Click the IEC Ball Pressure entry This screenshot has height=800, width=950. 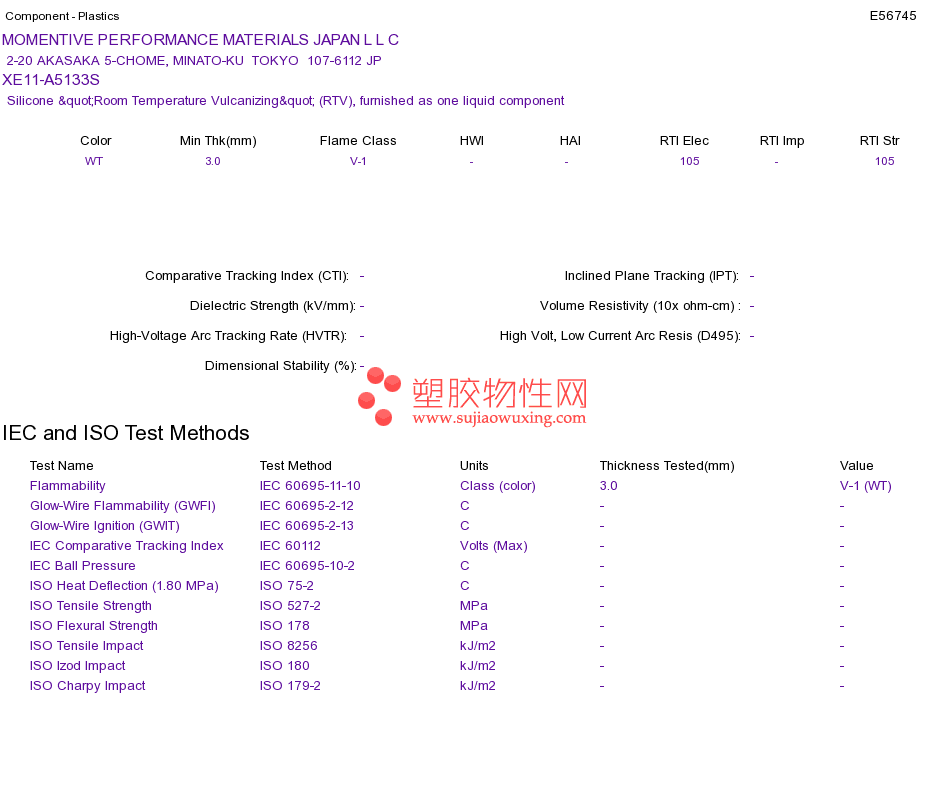[x=82, y=566]
